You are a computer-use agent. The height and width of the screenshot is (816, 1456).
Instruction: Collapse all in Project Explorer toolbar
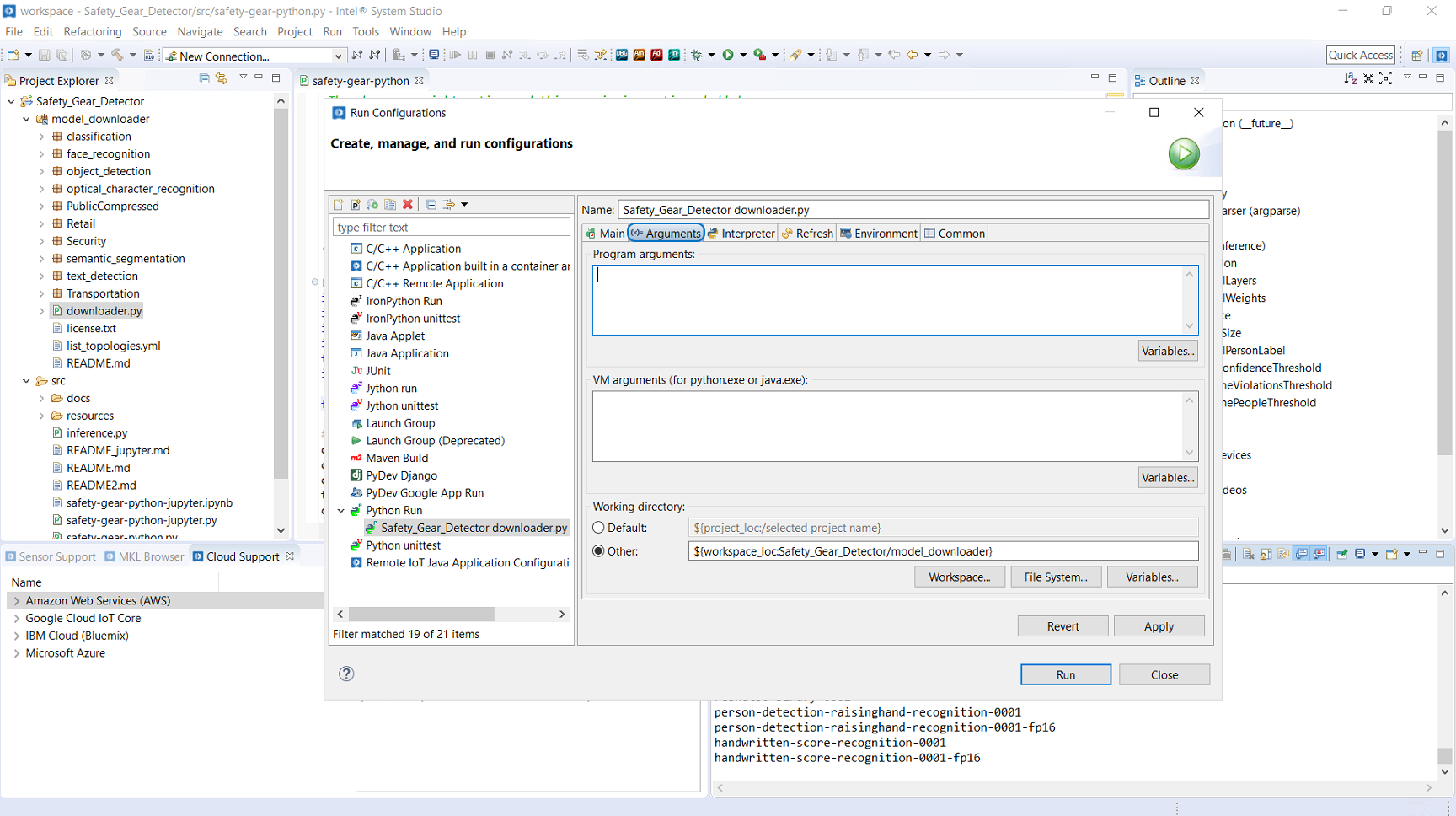[204, 78]
